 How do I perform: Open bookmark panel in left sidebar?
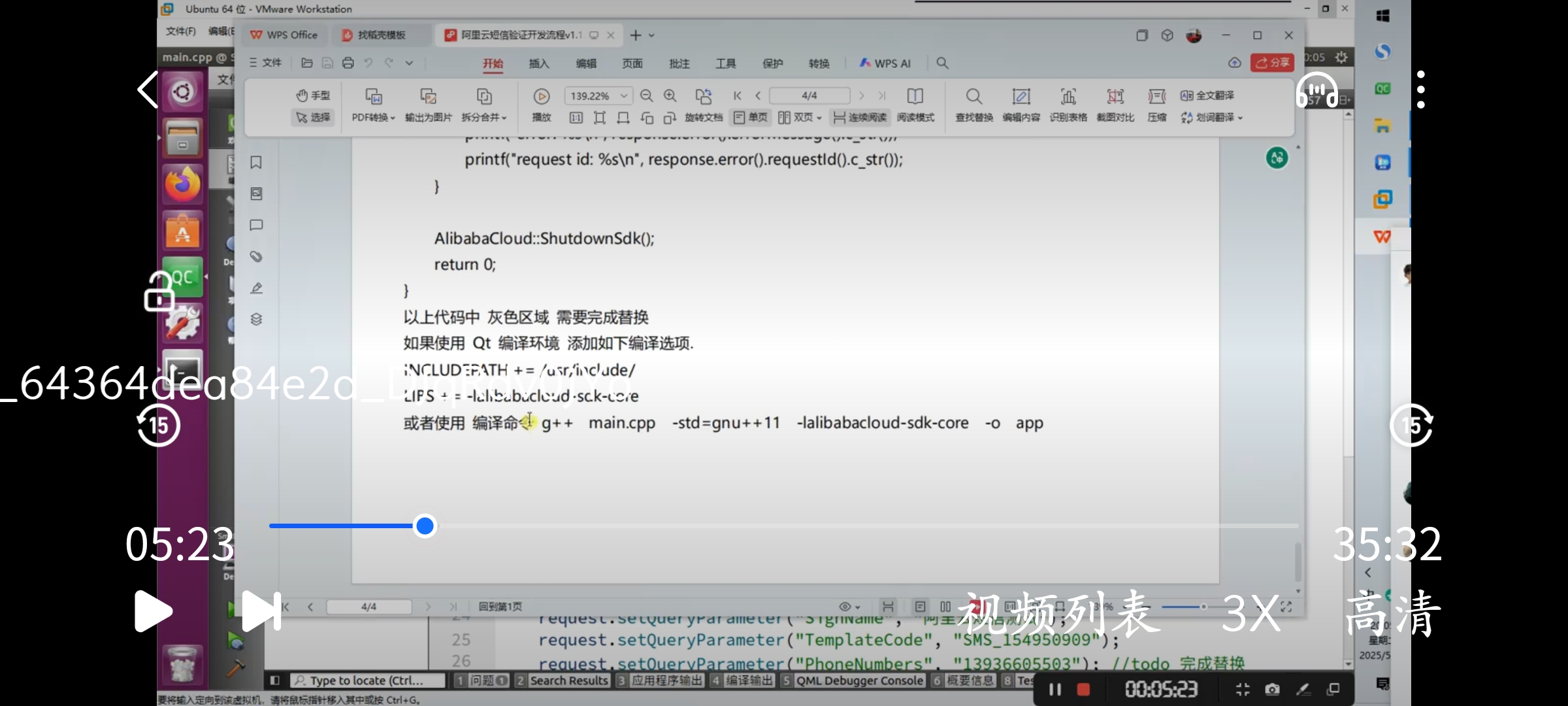point(256,162)
